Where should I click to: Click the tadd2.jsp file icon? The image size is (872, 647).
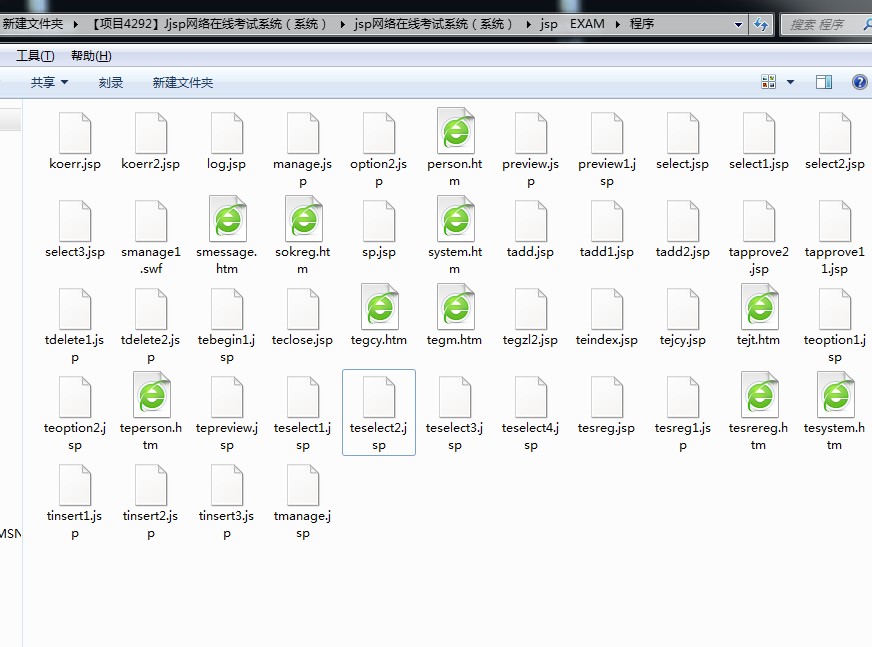pyautogui.click(x=683, y=221)
